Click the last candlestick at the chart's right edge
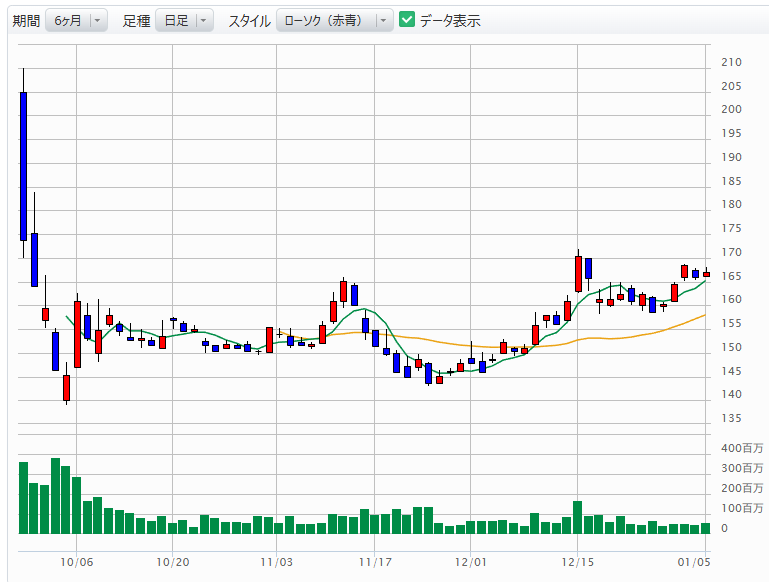Image resolution: width=769 pixels, height=582 pixels. click(706, 273)
